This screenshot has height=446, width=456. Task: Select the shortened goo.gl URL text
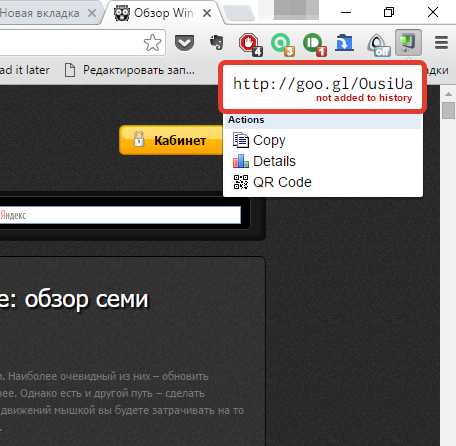(x=323, y=84)
